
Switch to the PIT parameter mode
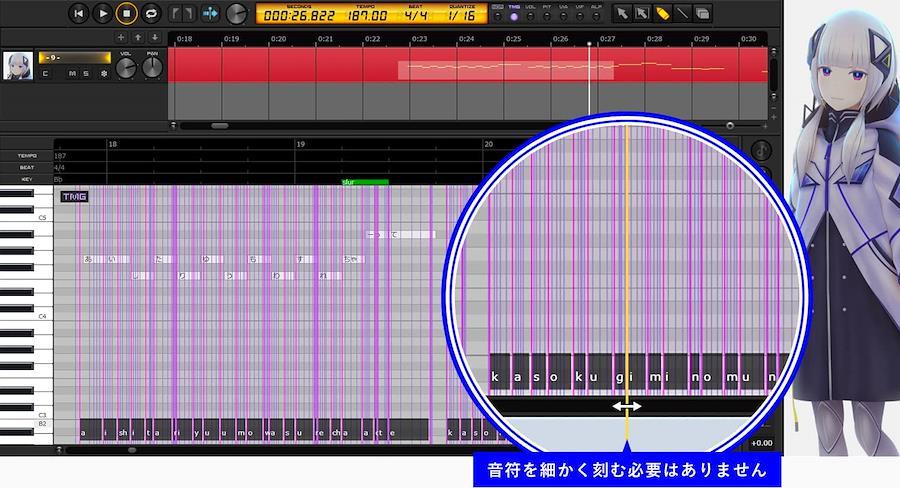(547, 12)
